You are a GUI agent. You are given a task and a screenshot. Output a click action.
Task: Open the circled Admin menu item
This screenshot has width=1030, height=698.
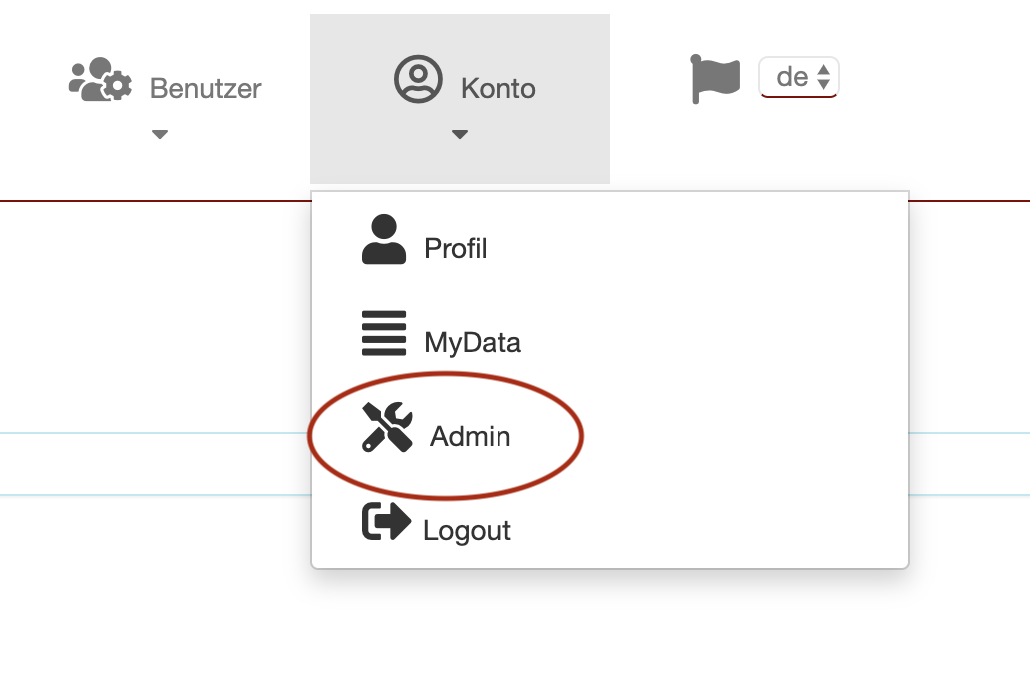pos(468,436)
